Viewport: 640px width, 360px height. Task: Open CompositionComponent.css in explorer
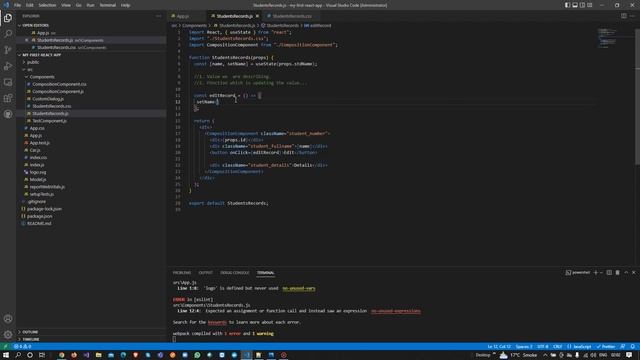(59, 84)
